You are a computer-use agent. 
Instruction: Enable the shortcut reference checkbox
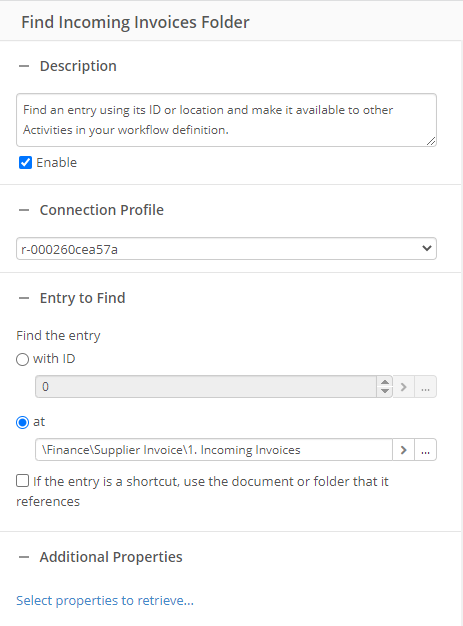[22, 481]
